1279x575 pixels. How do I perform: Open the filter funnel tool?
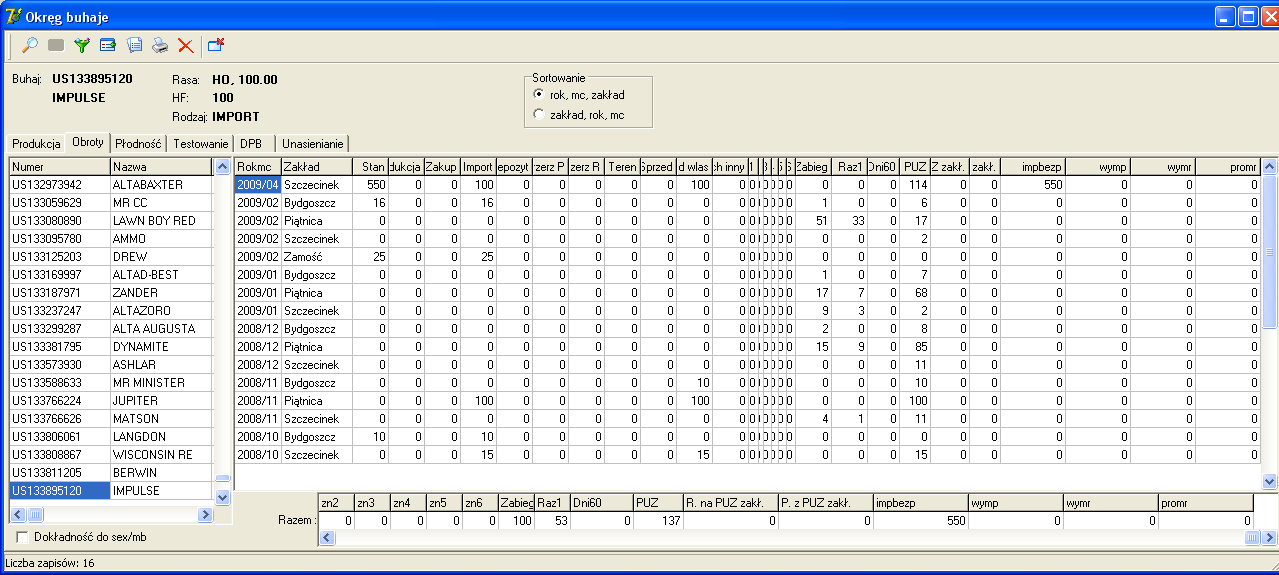[82, 45]
